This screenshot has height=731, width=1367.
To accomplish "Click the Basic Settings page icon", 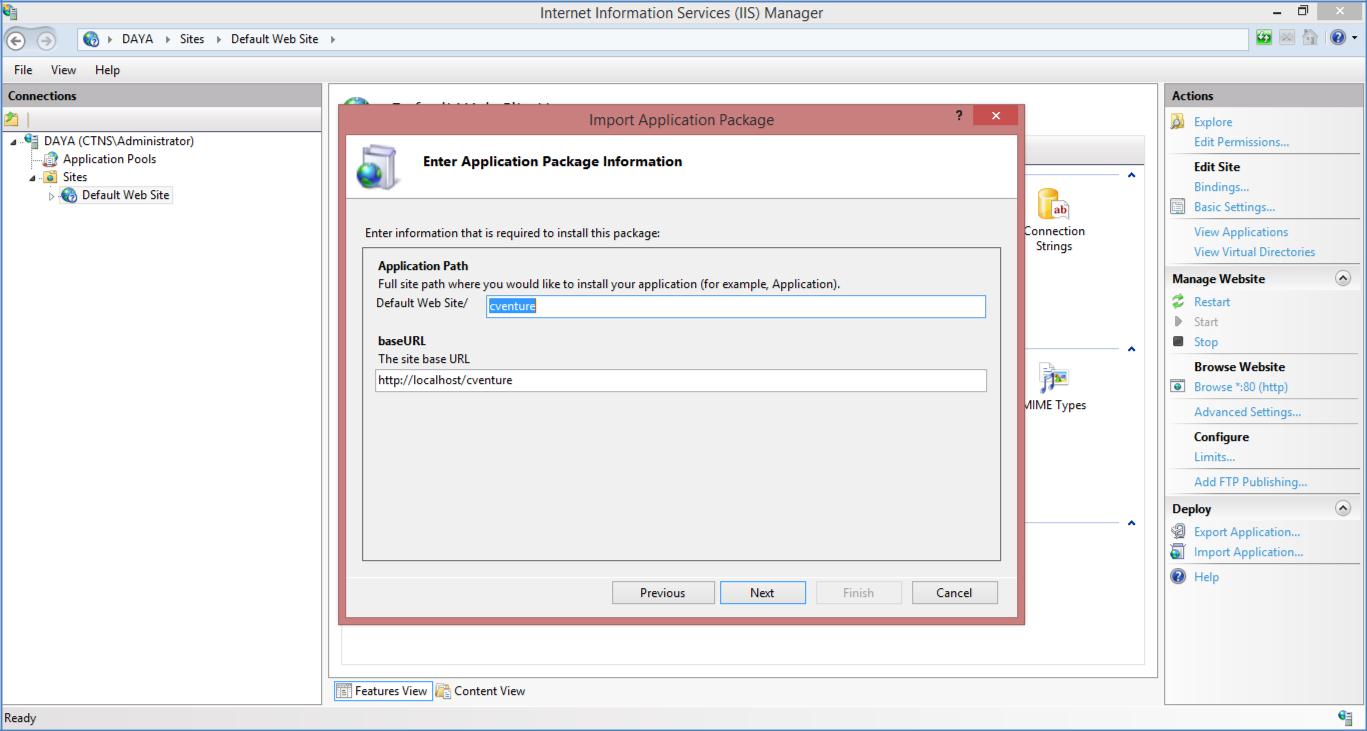I will click(1178, 207).
